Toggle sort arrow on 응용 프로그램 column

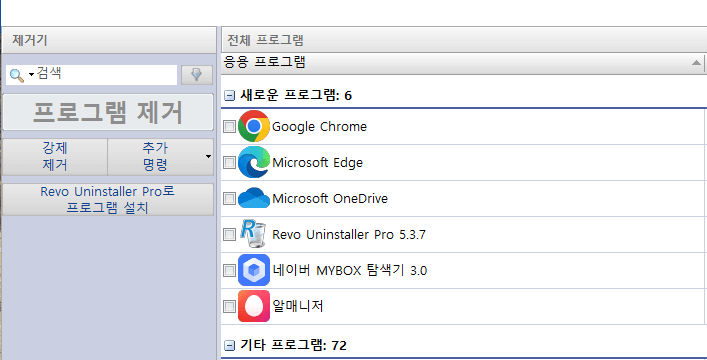(x=696, y=63)
